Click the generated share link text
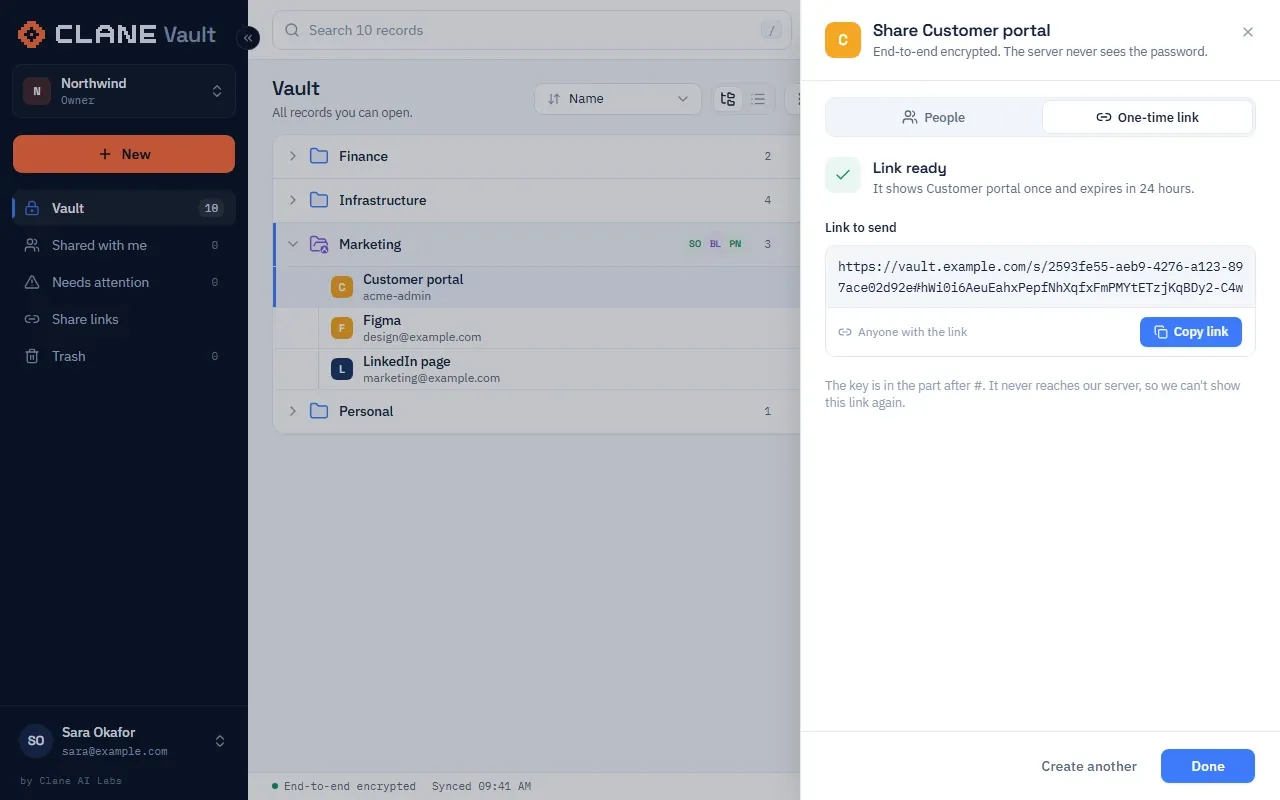Viewport: 1280px width, 800px height. click(x=1040, y=277)
